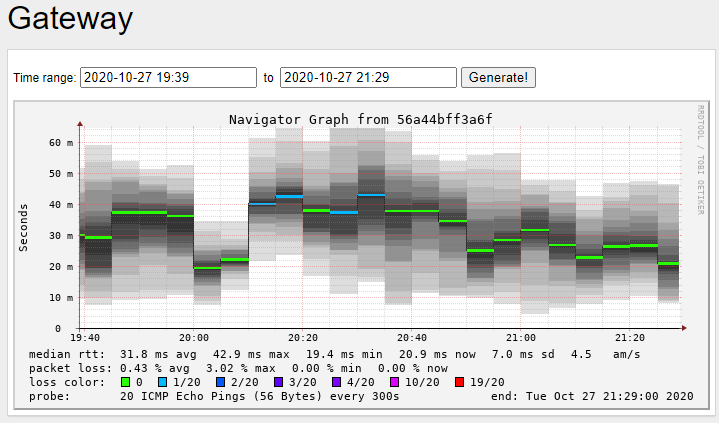
Task: Click the packet loss 0.43 % avg value
Action: 155,368
